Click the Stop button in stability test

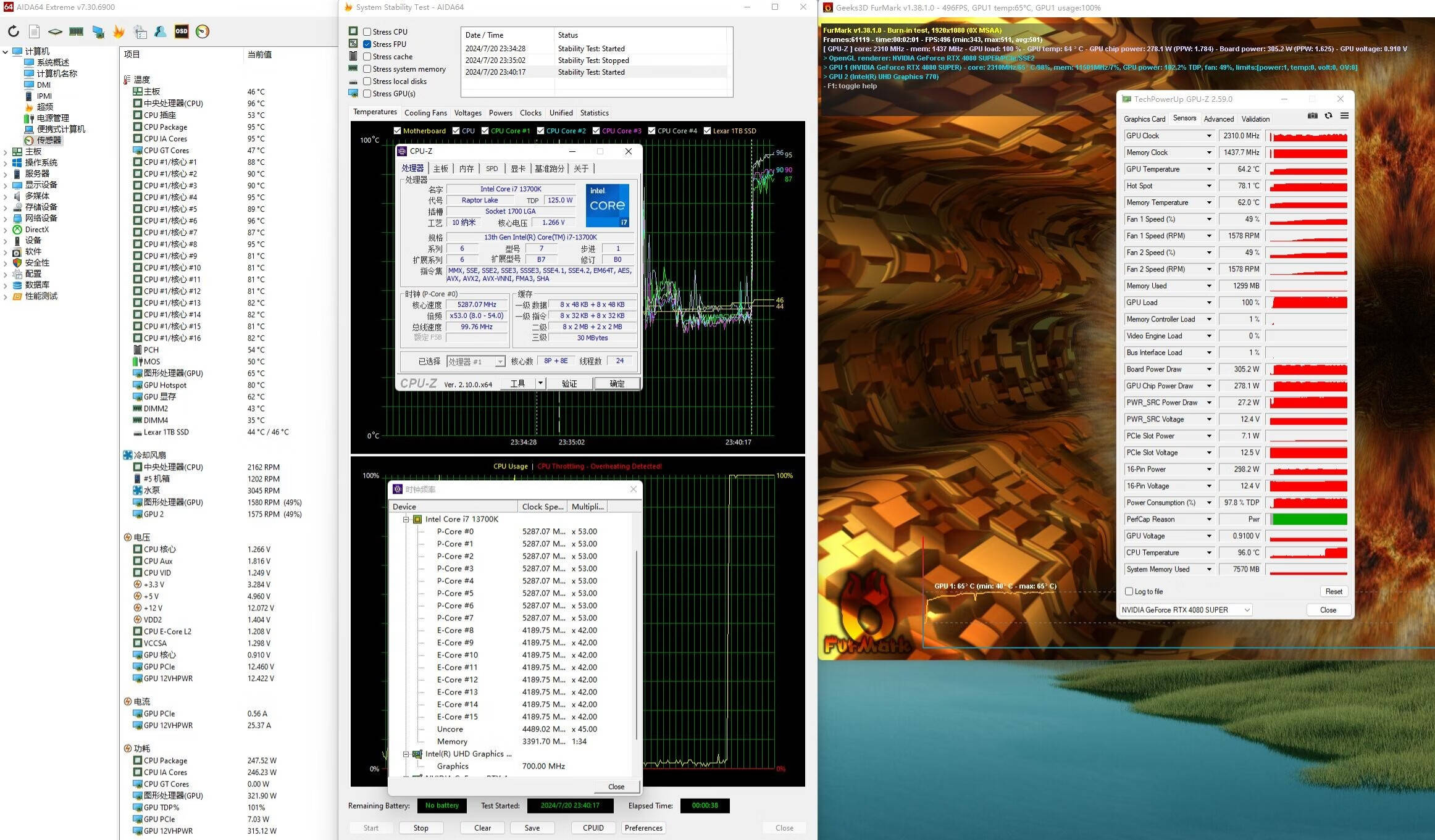[420, 828]
